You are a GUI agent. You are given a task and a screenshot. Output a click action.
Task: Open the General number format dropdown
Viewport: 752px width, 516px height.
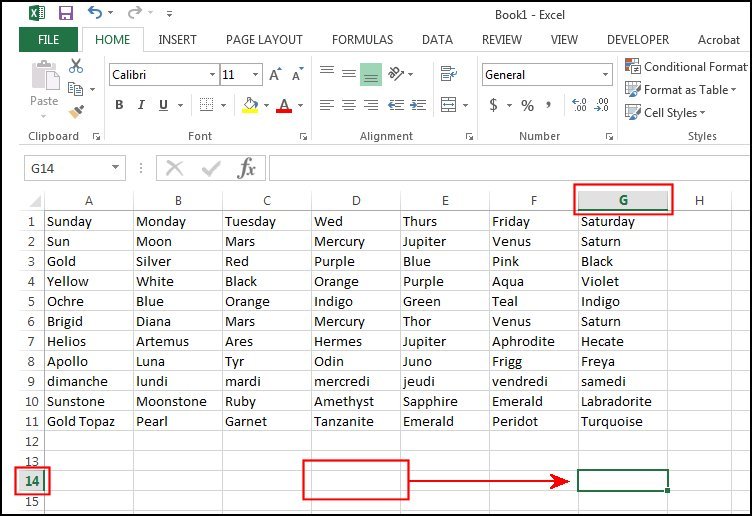605,74
